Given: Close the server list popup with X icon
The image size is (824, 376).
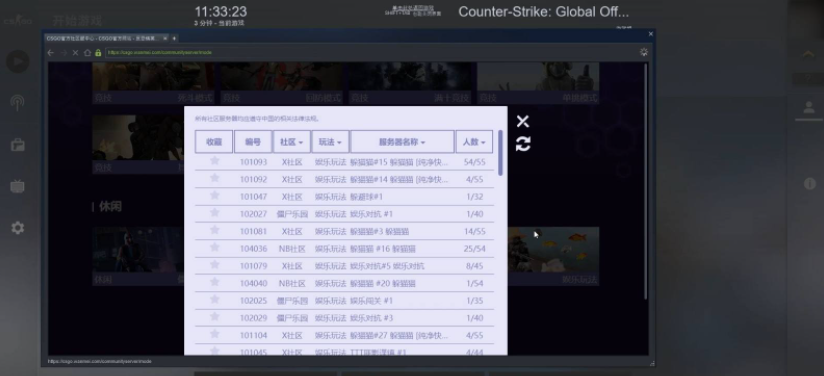Looking at the screenshot, I should [523, 121].
